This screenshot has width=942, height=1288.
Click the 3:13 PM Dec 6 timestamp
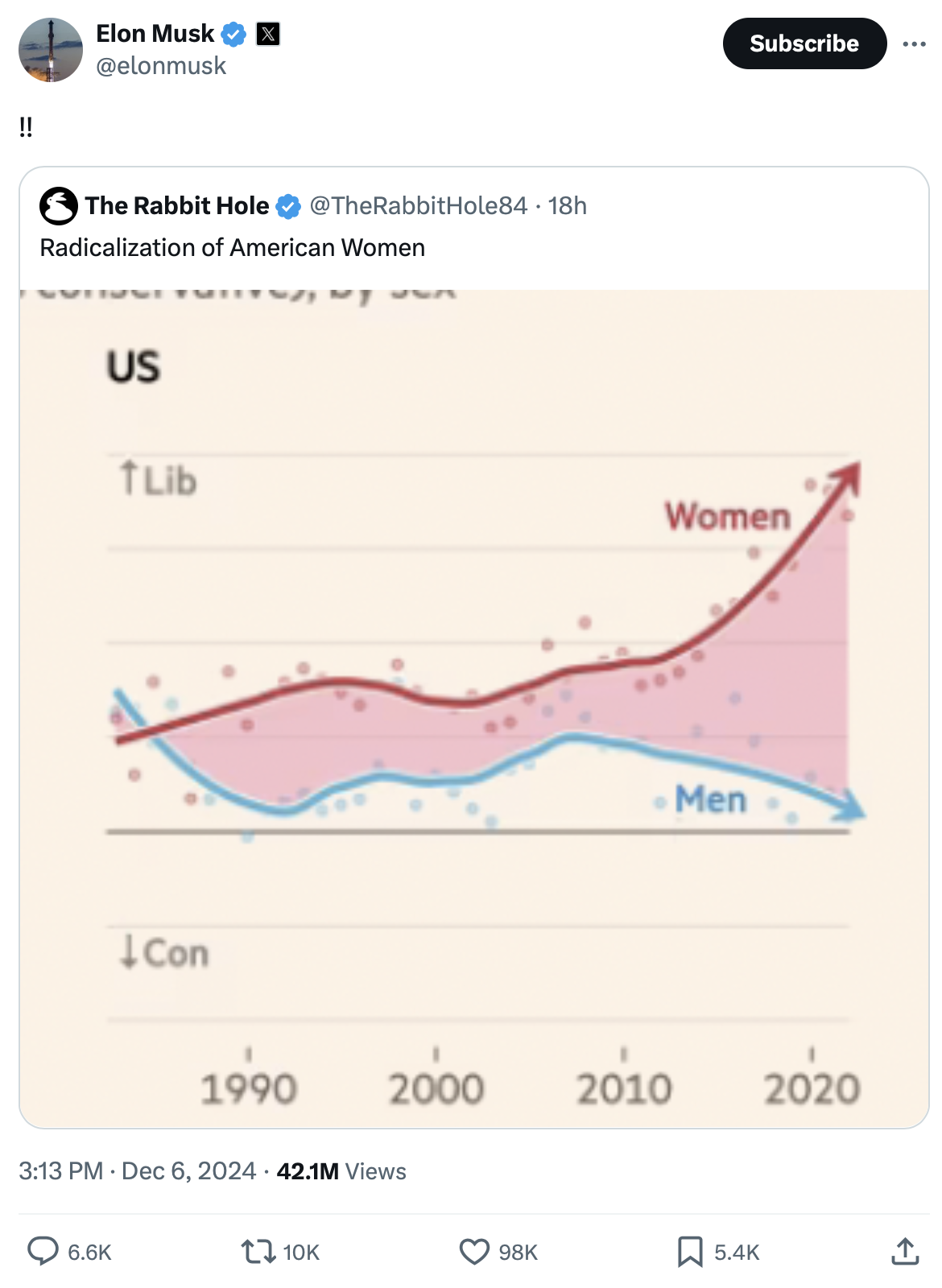(137, 1170)
